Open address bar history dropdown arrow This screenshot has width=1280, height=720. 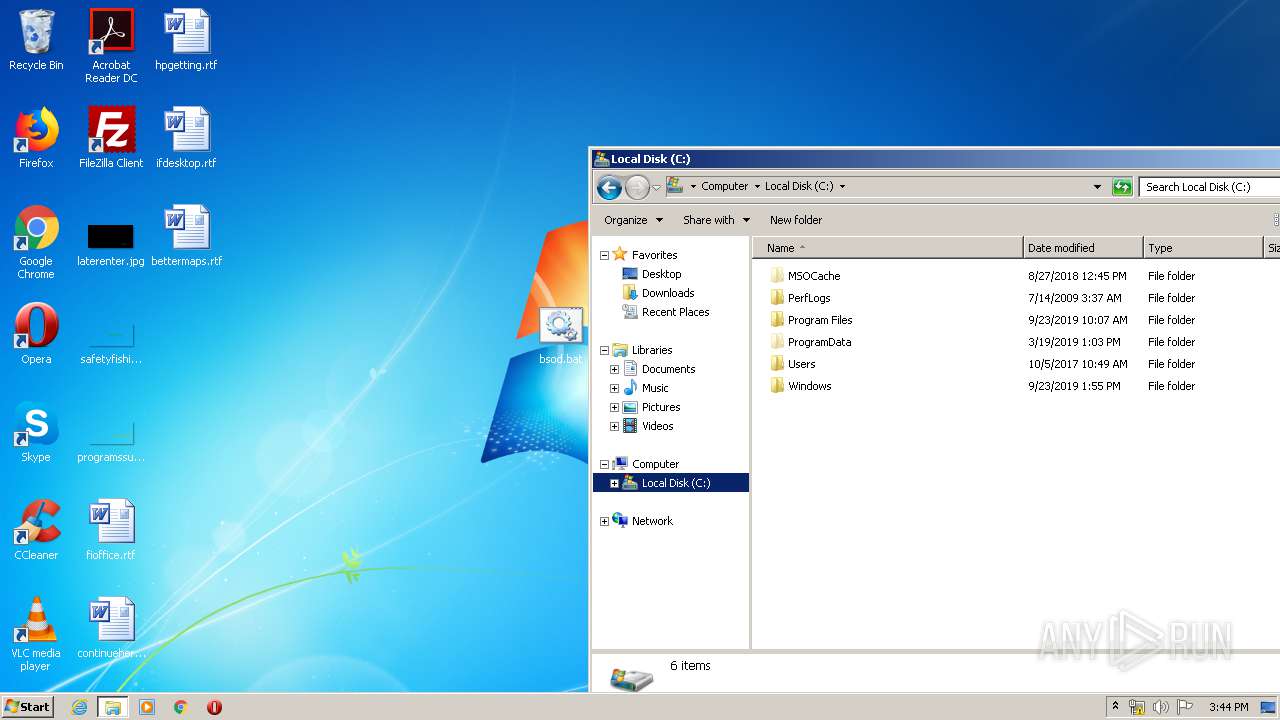(x=1097, y=187)
